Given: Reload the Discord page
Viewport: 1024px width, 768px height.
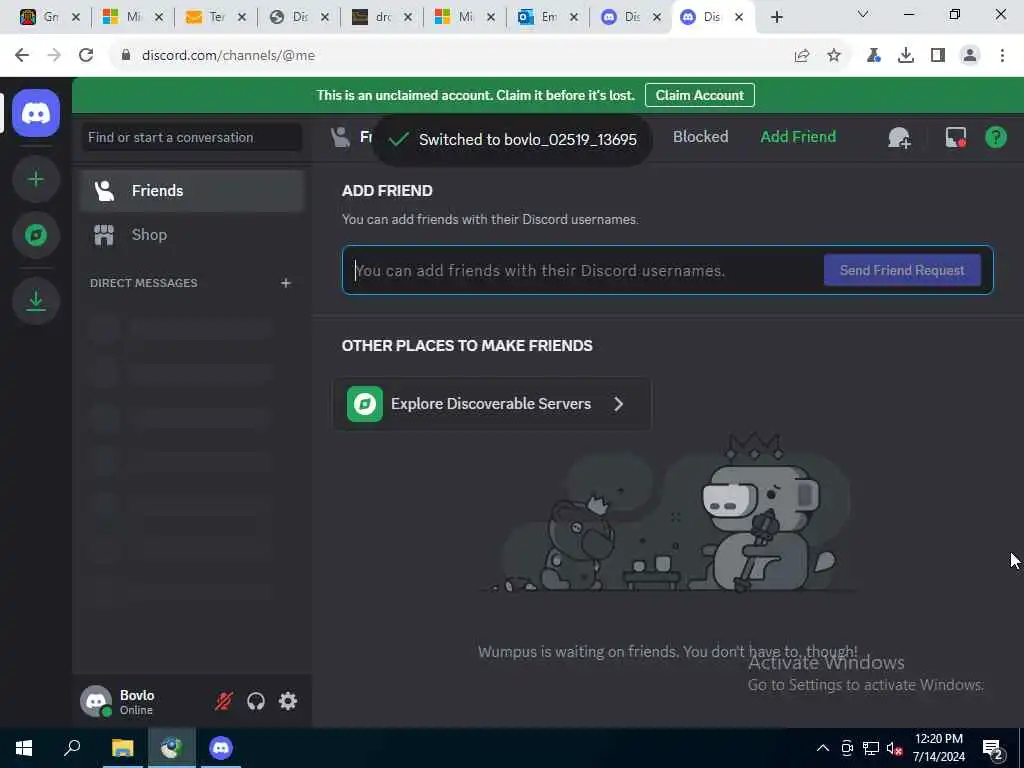Looking at the screenshot, I should (86, 56).
